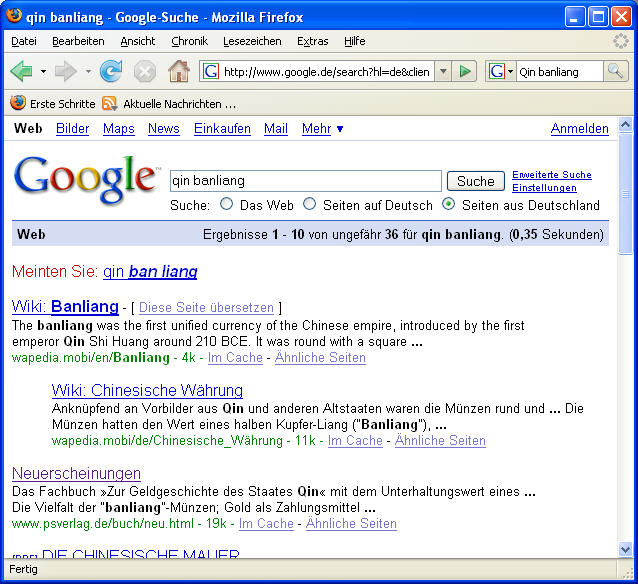
Task: Click the Google favicon in the address bar
Action: coord(211,72)
